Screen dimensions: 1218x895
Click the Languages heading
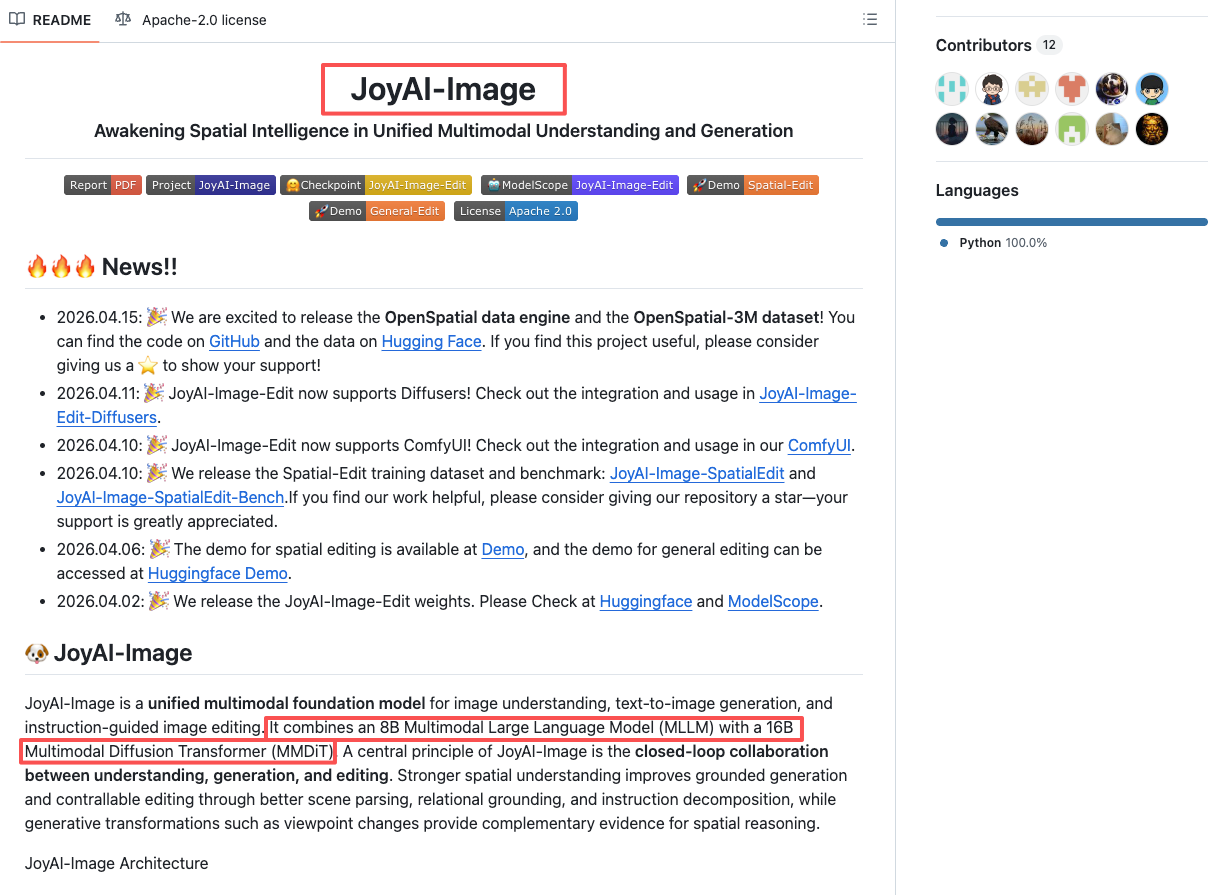tap(977, 190)
